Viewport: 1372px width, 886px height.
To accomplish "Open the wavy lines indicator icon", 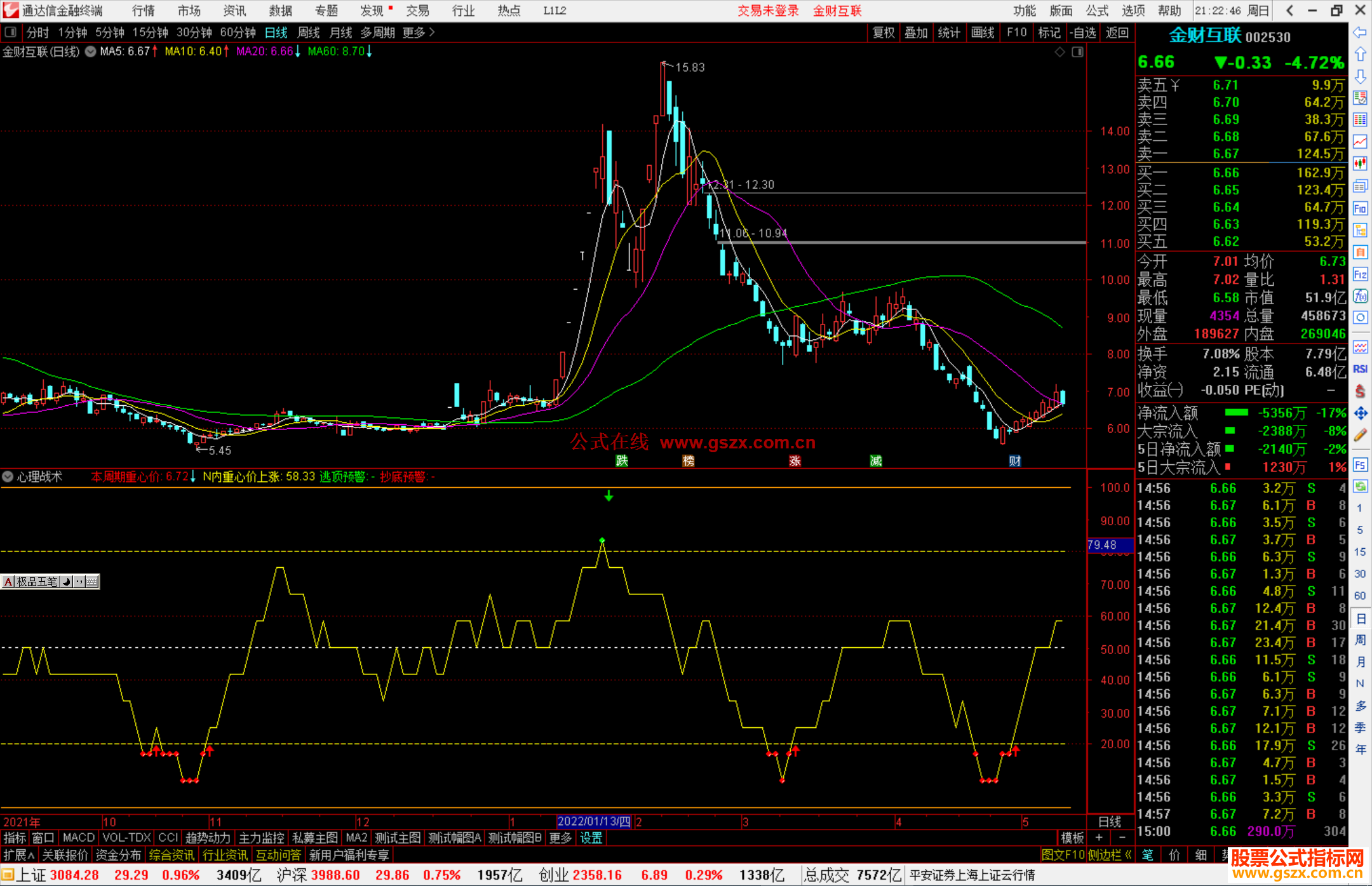I will click(x=1360, y=347).
